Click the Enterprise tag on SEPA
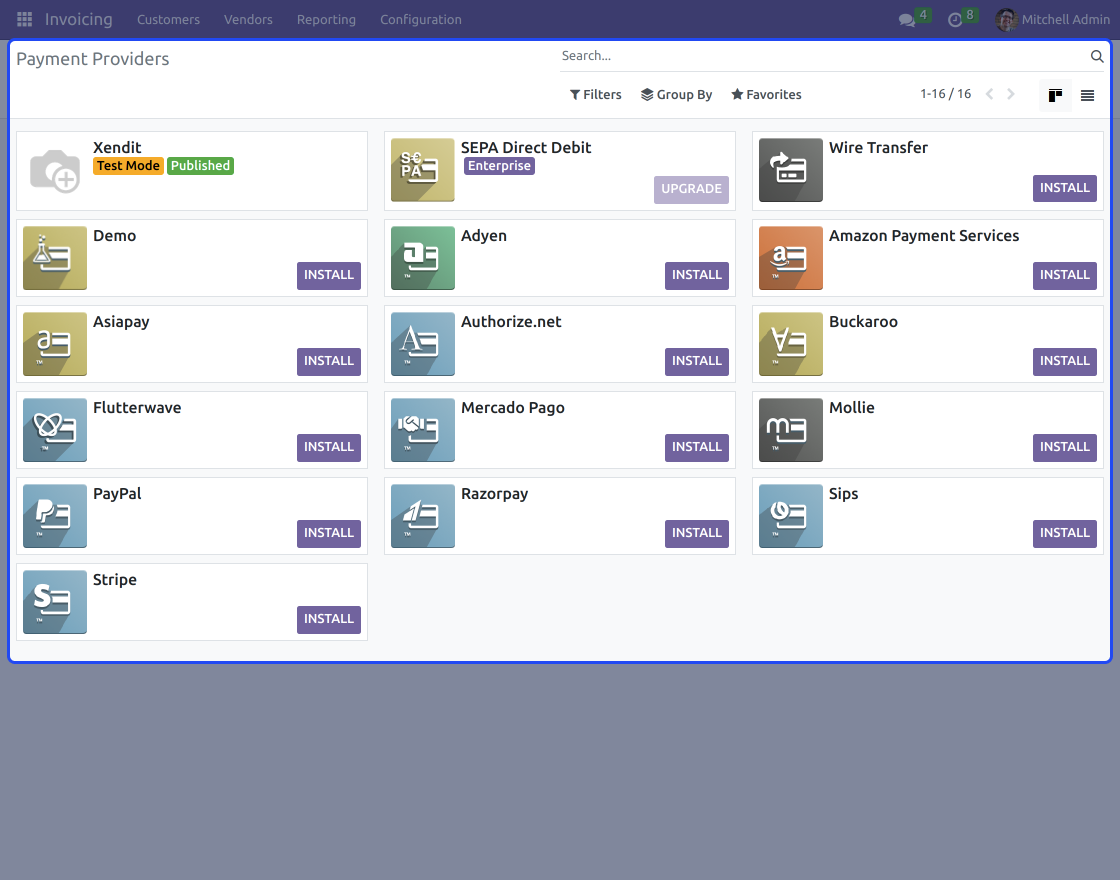The width and height of the screenshot is (1120, 880). point(499,166)
